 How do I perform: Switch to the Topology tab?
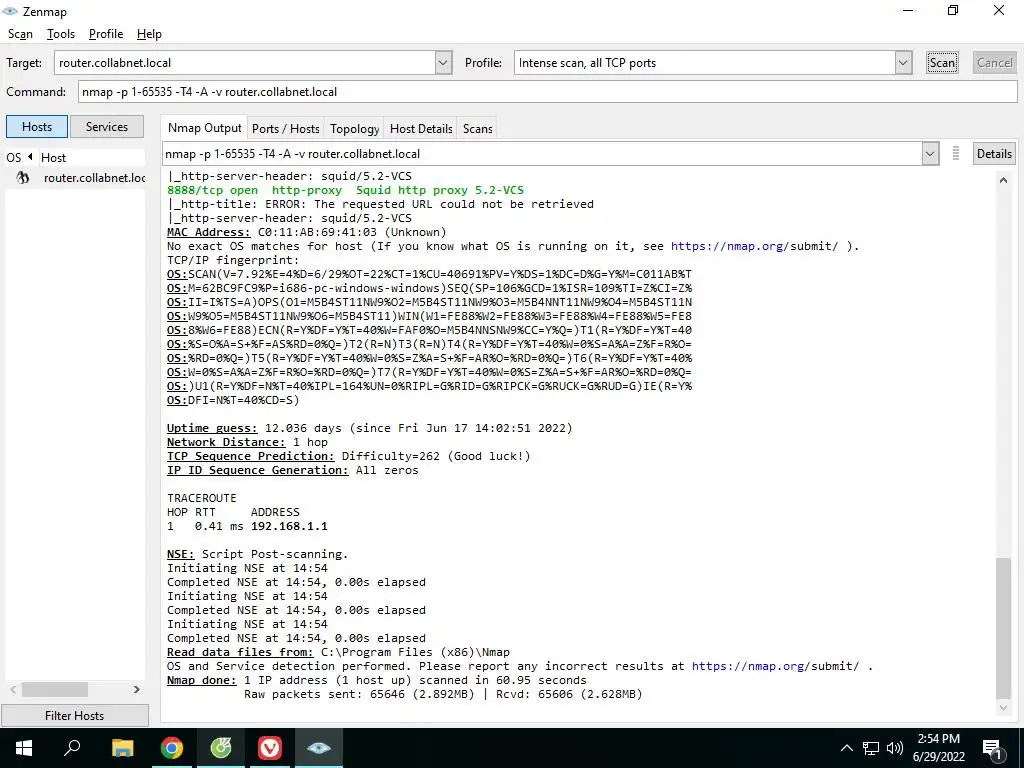point(354,129)
